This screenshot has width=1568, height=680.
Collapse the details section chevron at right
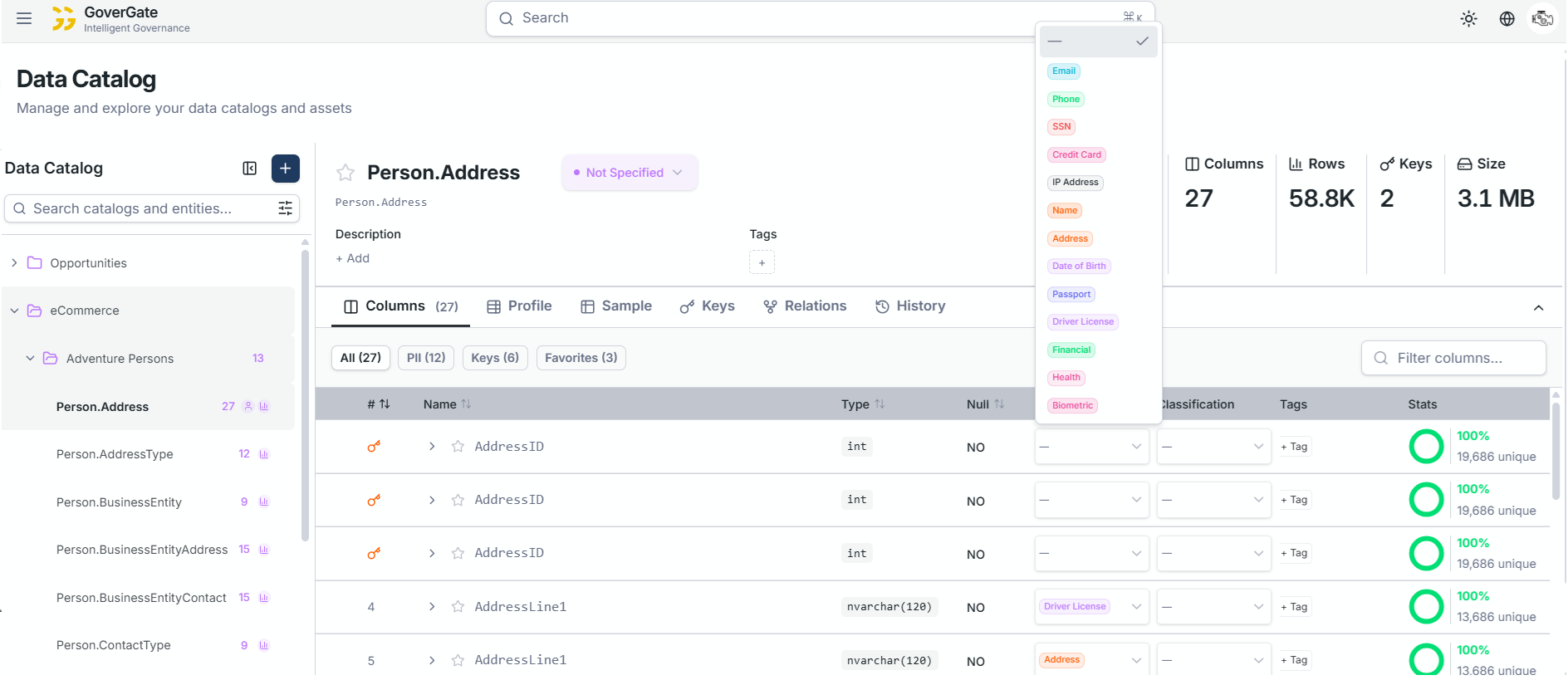click(1538, 308)
